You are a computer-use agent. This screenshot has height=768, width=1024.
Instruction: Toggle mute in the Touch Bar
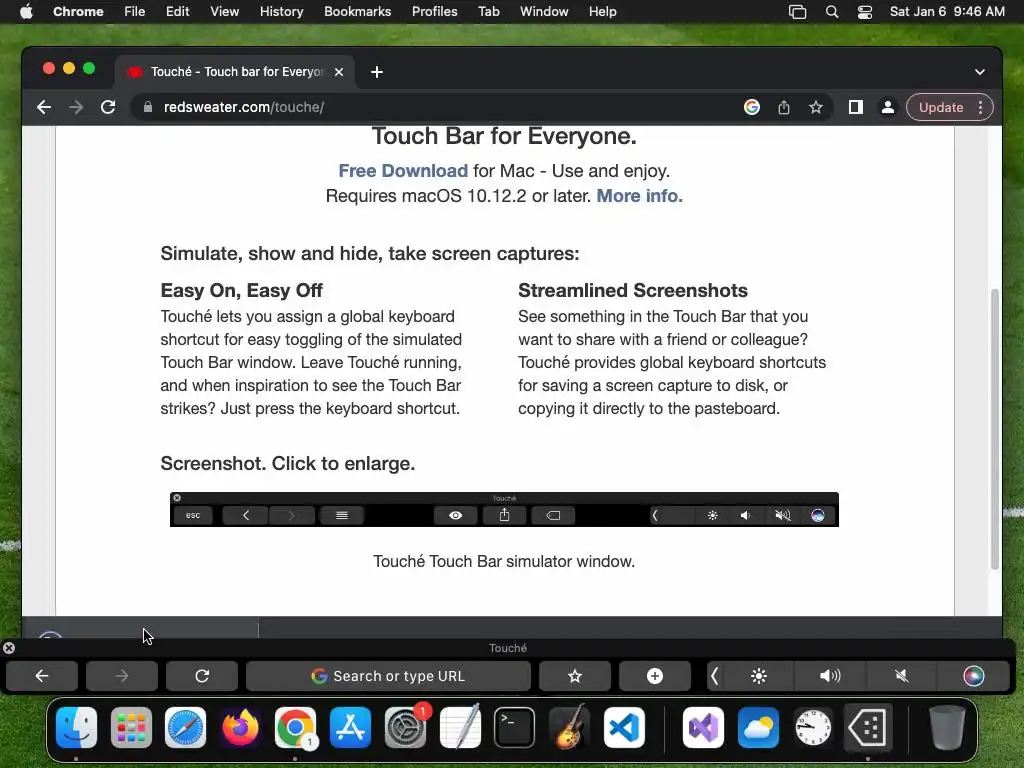(902, 676)
